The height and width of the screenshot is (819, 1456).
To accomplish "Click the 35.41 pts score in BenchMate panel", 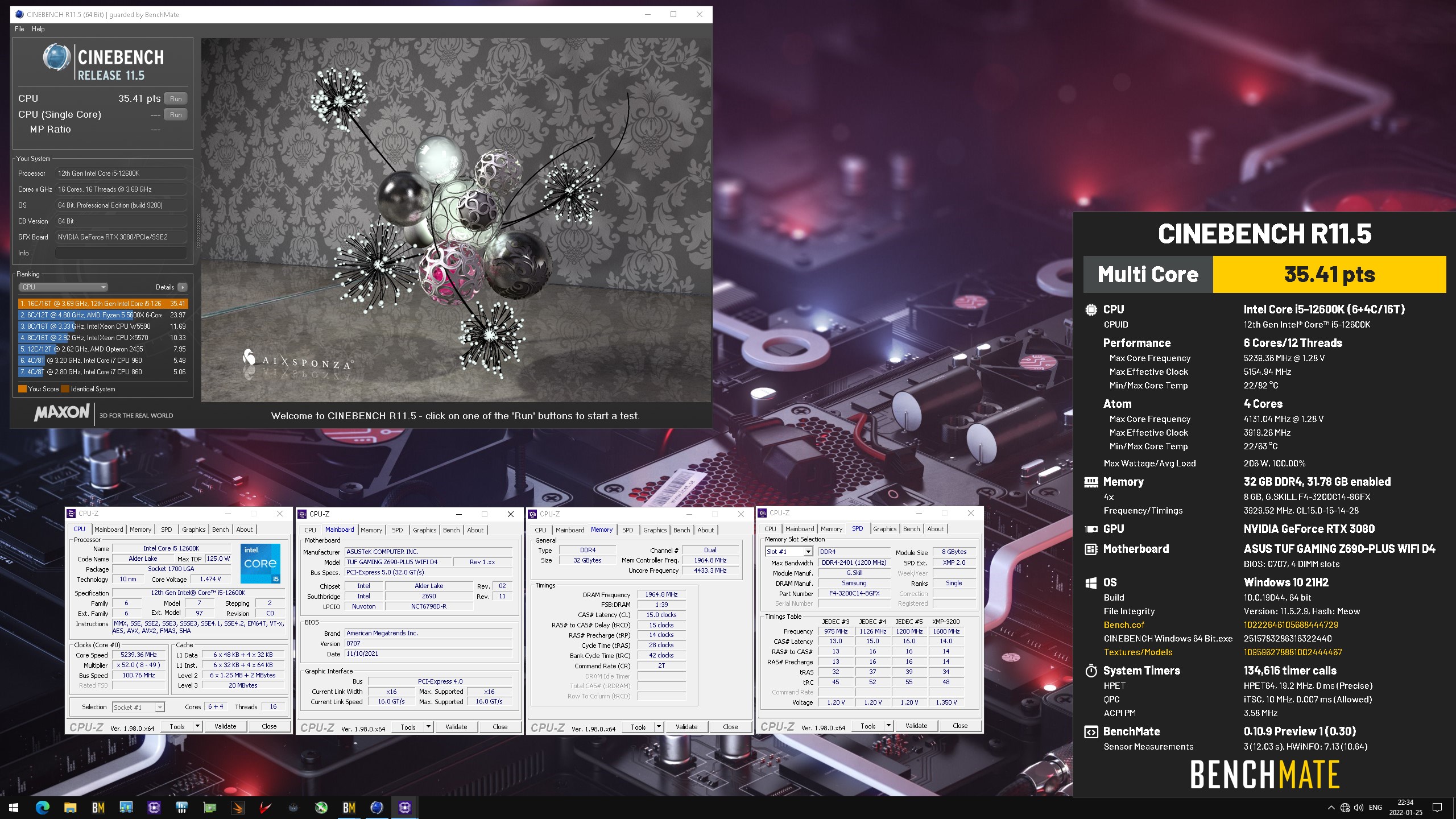I will coord(1329,275).
